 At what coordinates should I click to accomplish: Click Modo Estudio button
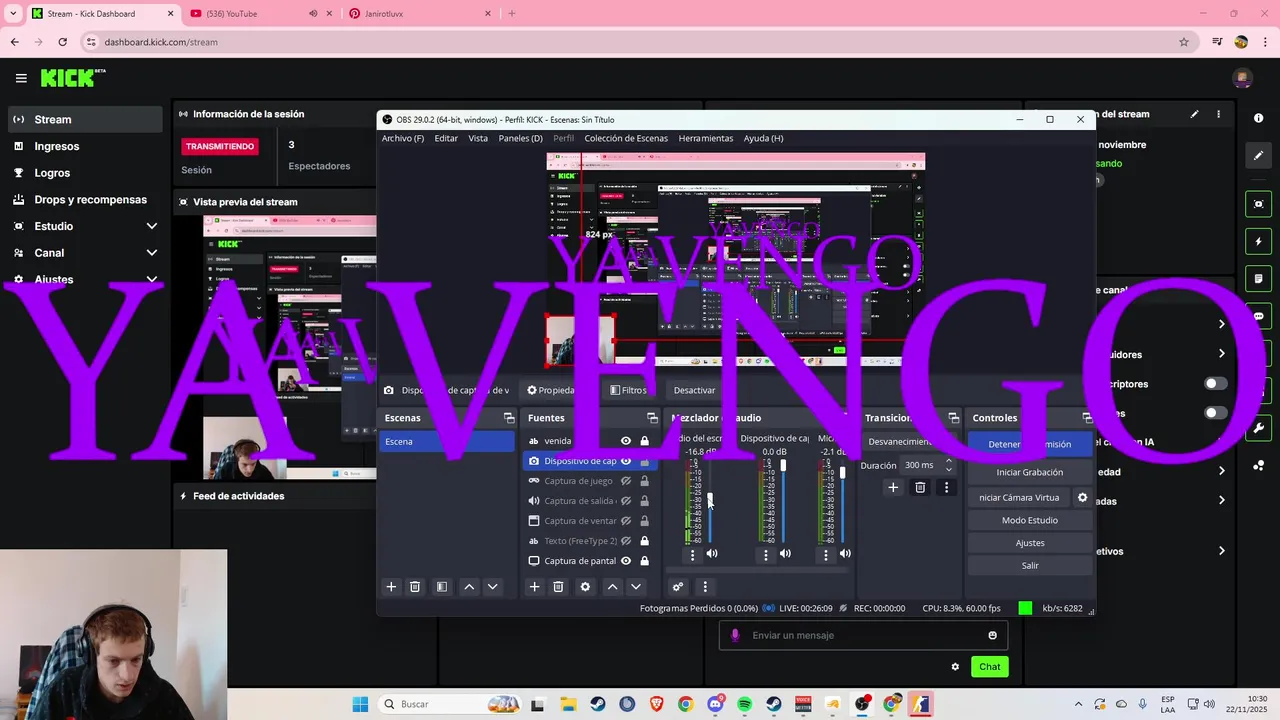coord(1030,520)
